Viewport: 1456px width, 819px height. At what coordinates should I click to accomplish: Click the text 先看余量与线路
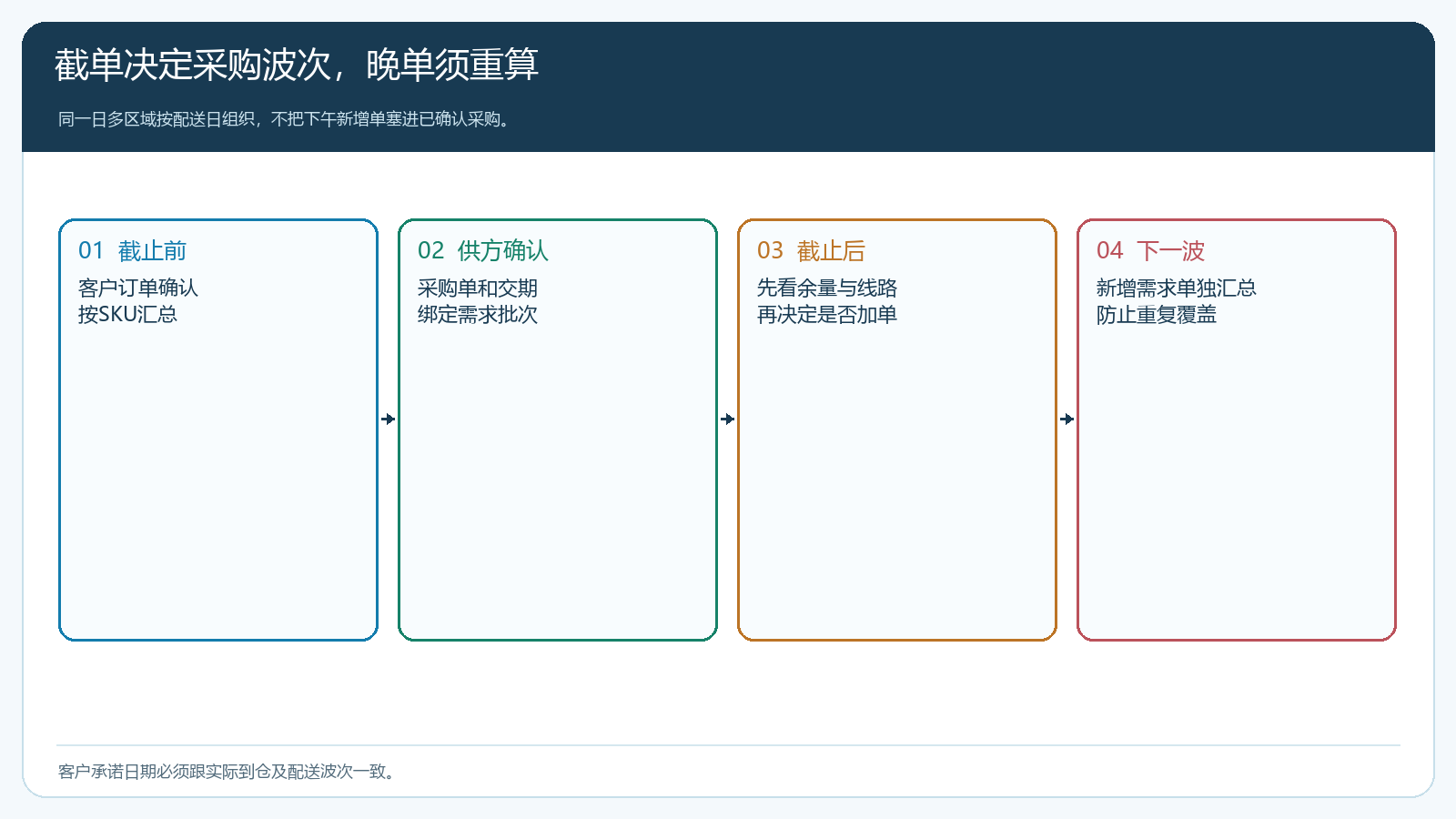pyautogui.click(x=827, y=288)
